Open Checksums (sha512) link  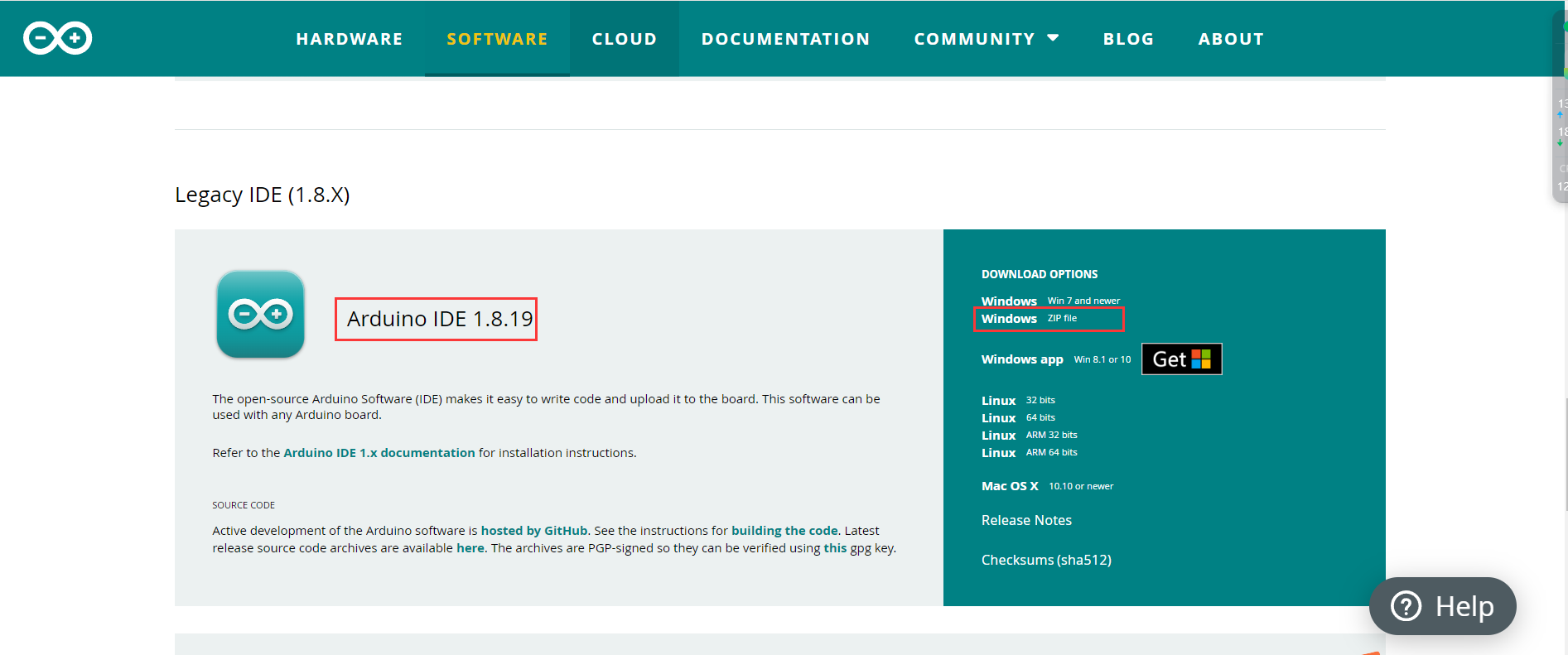pyautogui.click(x=1046, y=560)
